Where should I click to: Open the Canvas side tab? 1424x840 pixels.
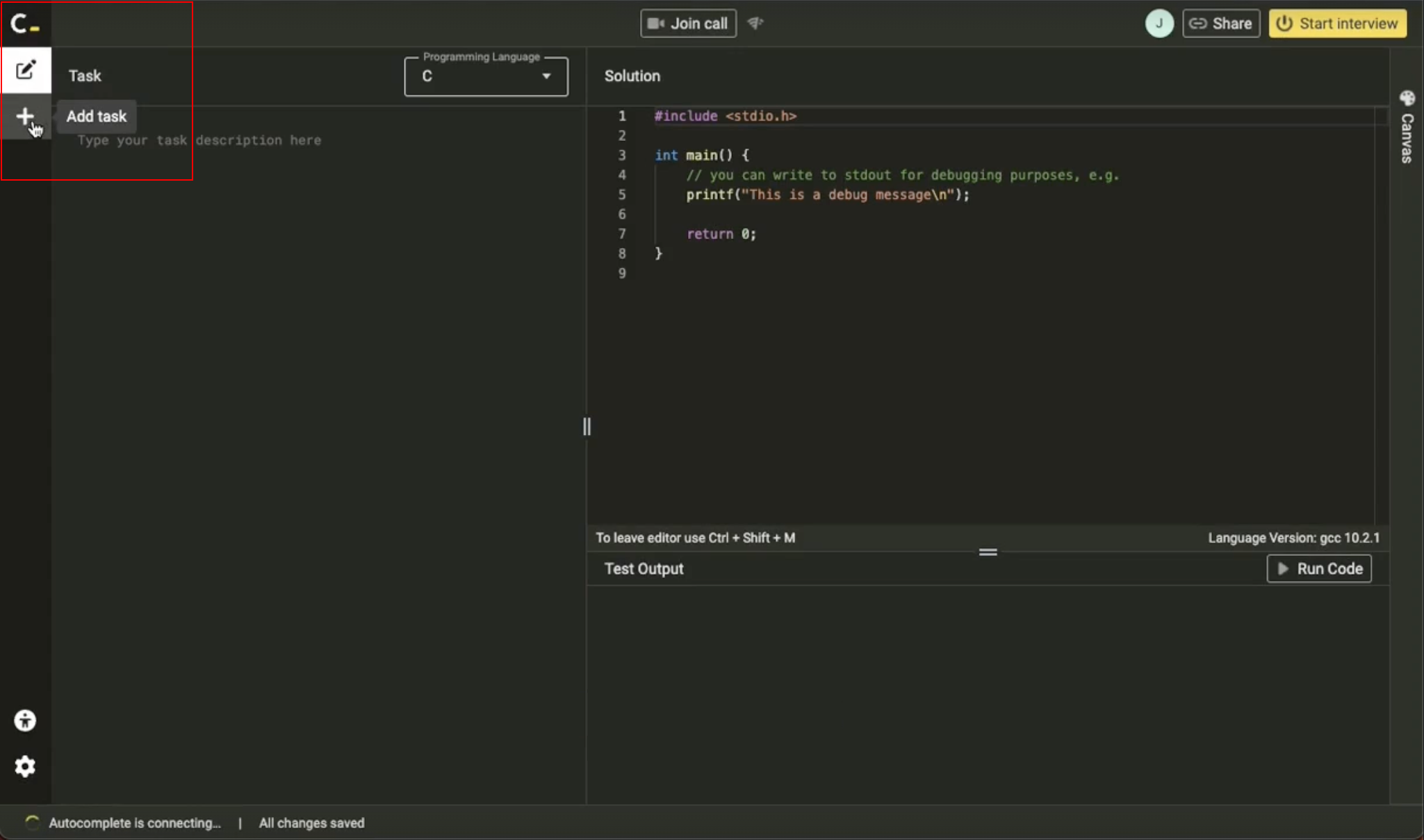pyautogui.click(x=1407, y=127)
